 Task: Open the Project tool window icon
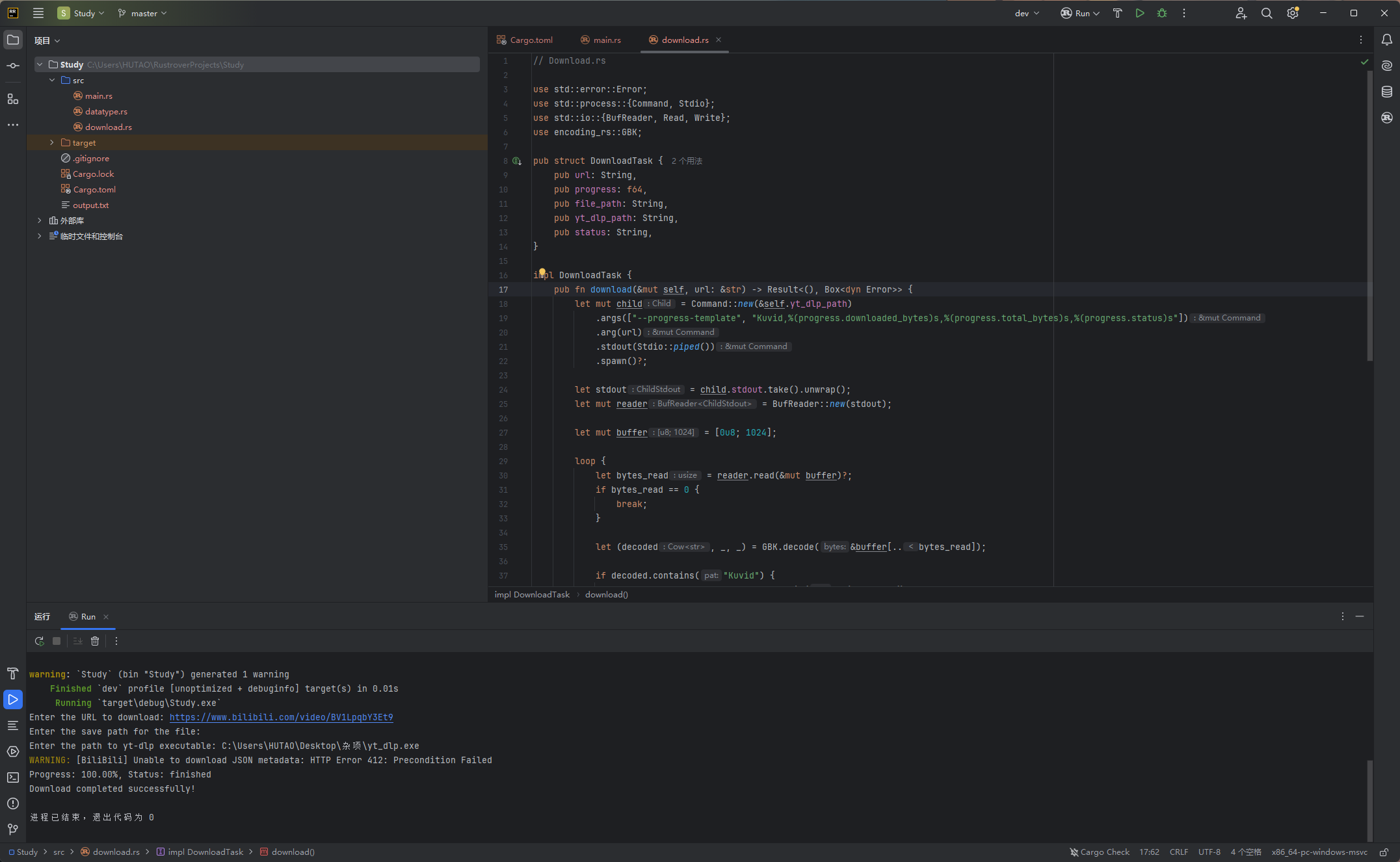pos(13,40)
